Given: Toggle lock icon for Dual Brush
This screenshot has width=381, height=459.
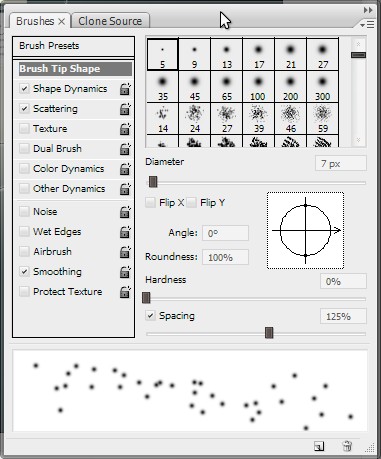Looking at the screenshot, I should point(125,149).
